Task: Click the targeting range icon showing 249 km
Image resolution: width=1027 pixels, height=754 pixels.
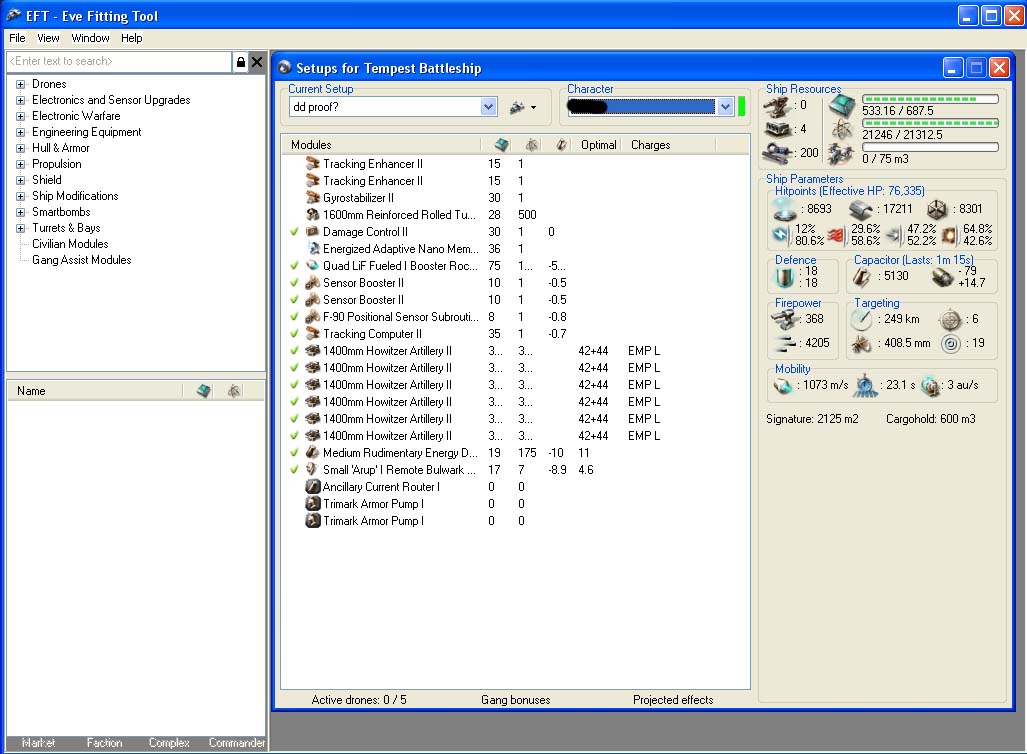Action: (x=861, y=320)
